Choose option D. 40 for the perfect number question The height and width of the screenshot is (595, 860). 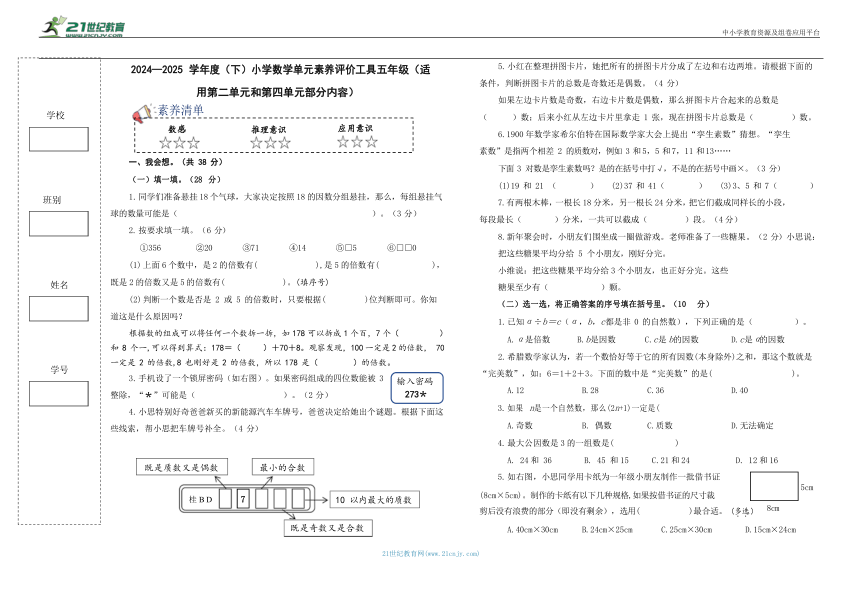739,390
